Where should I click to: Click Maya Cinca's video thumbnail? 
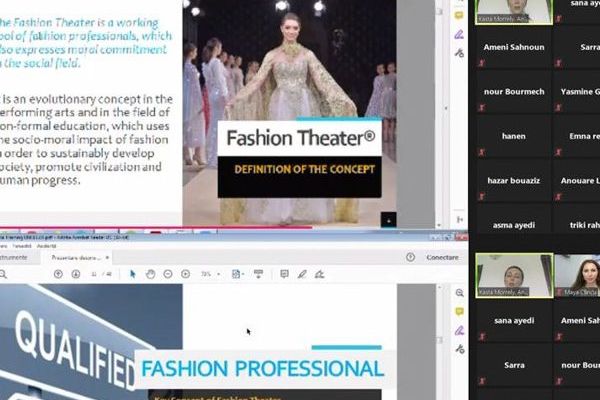point(576,277)
